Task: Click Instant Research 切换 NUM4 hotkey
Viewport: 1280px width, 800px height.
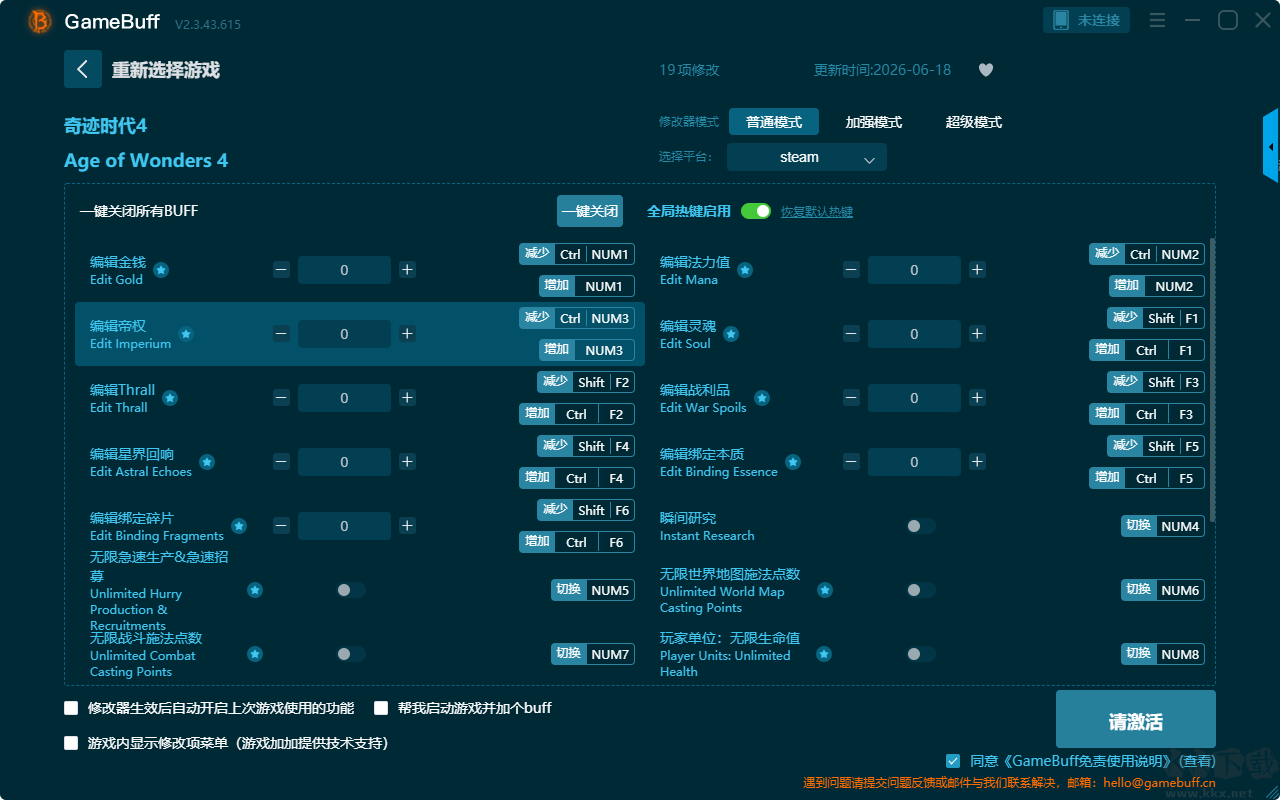Action: pos(1163,526)
